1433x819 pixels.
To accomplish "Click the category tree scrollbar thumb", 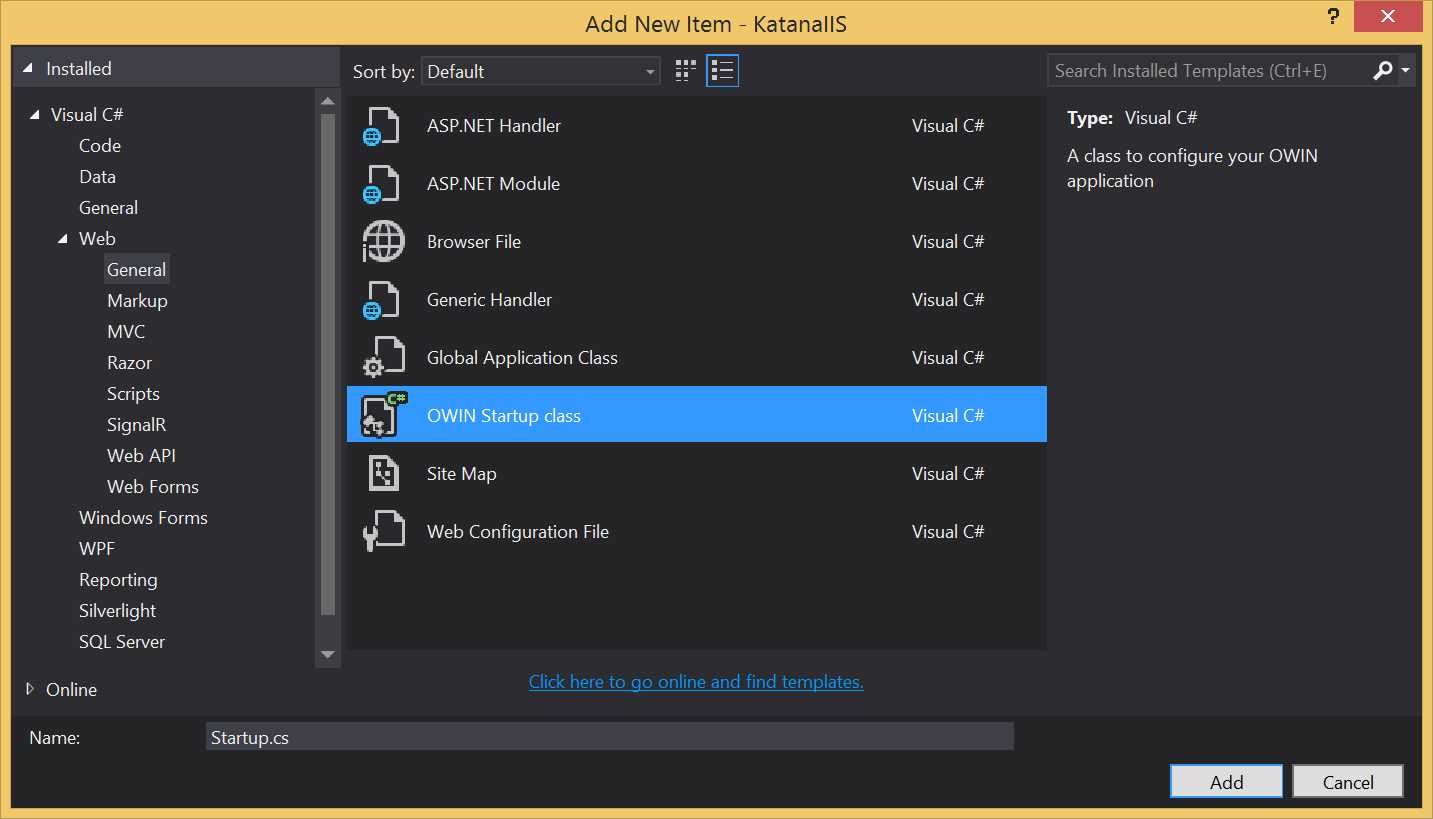I will (327, 365).
